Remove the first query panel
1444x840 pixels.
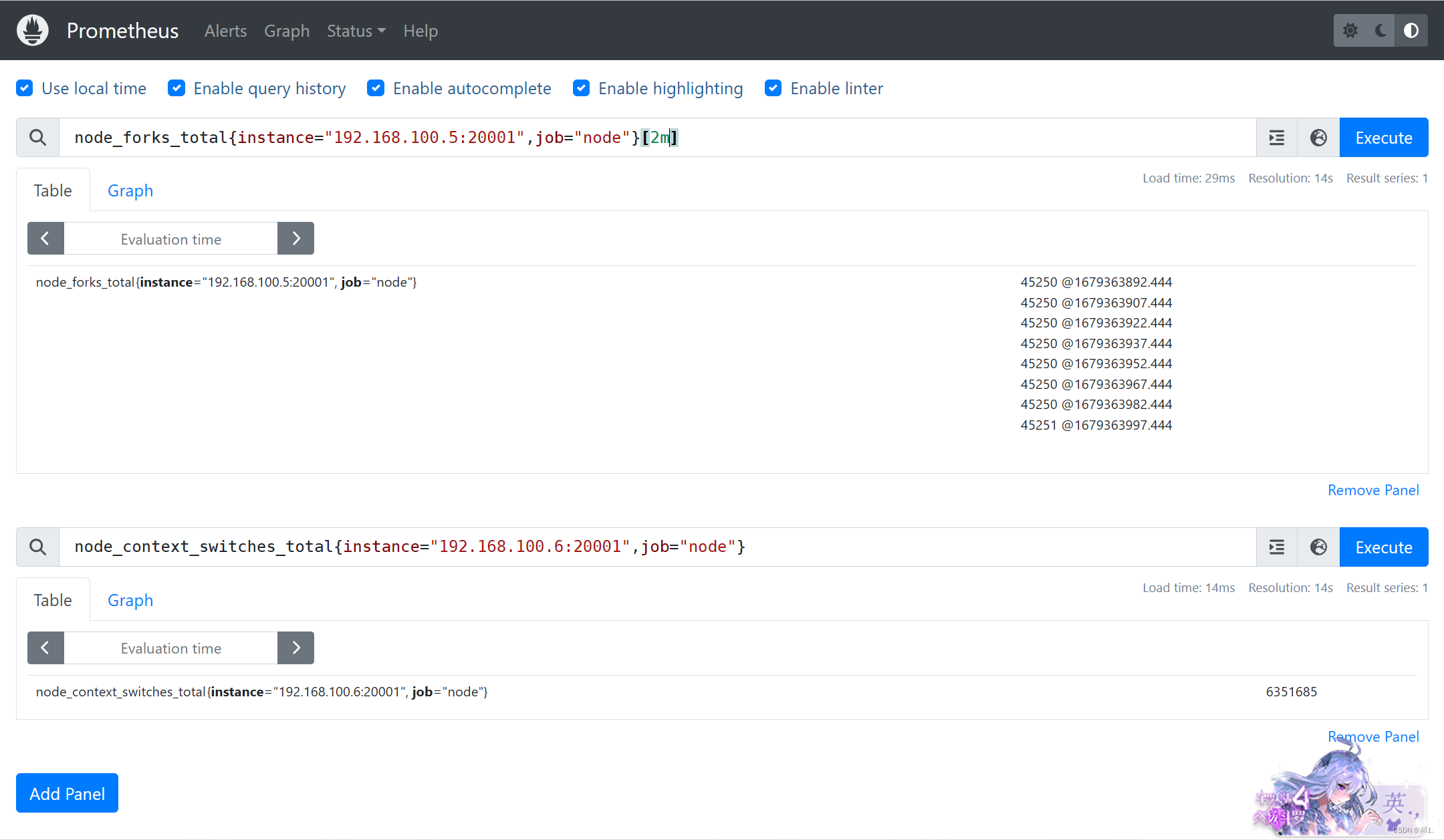click(1373, 491)
